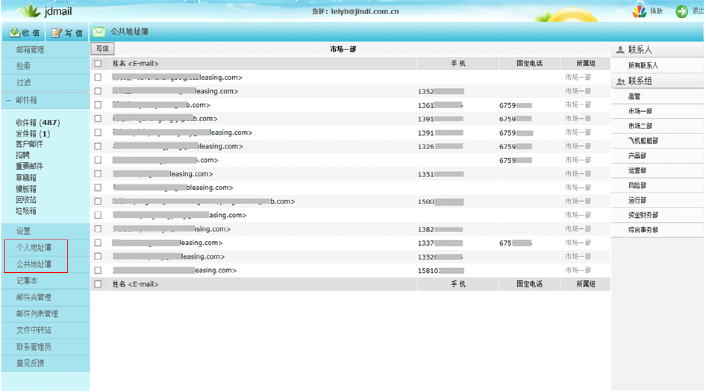Open 邮箱管理 in left sidebar

coord(30,50)
